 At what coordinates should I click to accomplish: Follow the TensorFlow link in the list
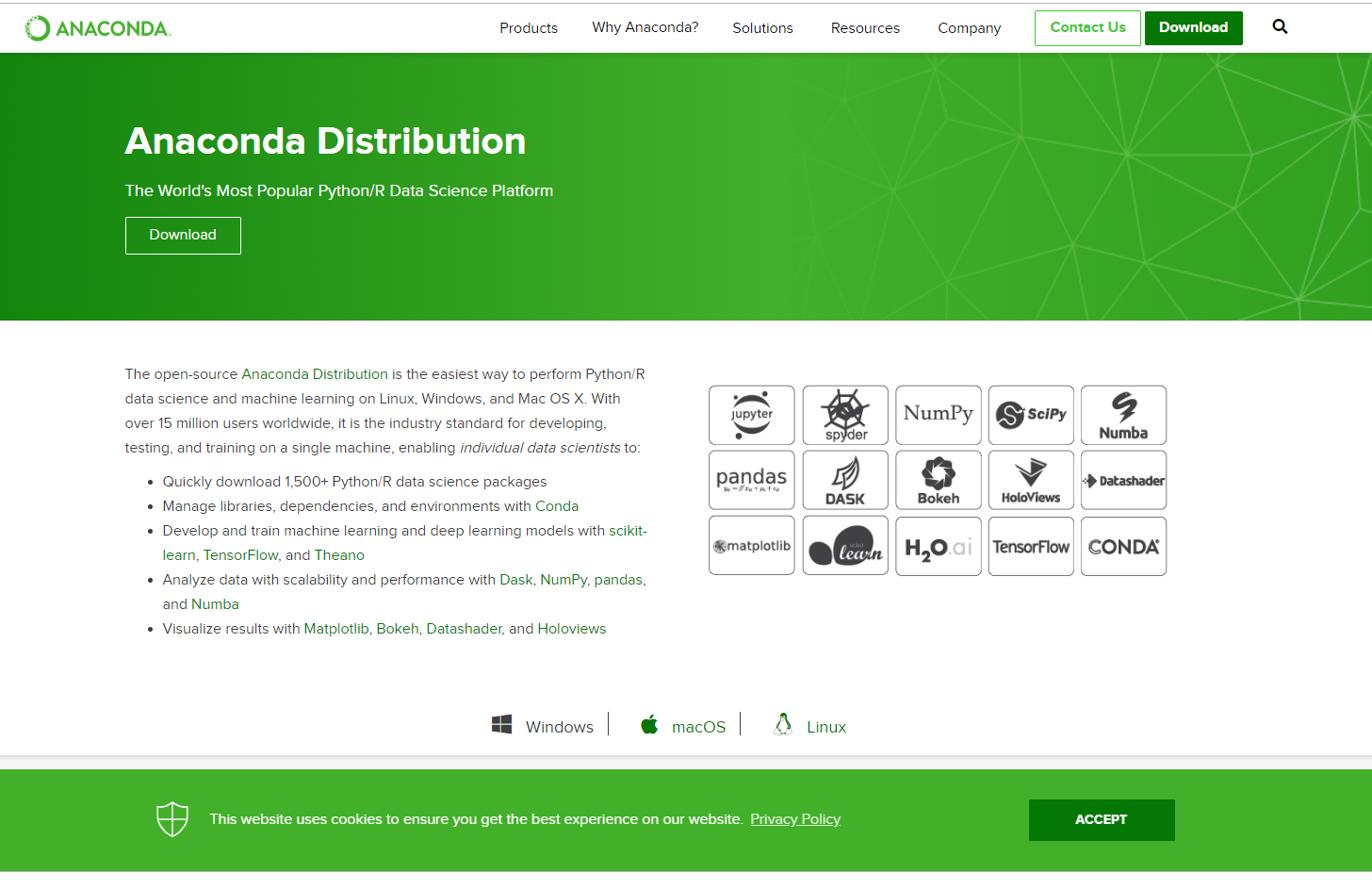[x=241, y=555]
